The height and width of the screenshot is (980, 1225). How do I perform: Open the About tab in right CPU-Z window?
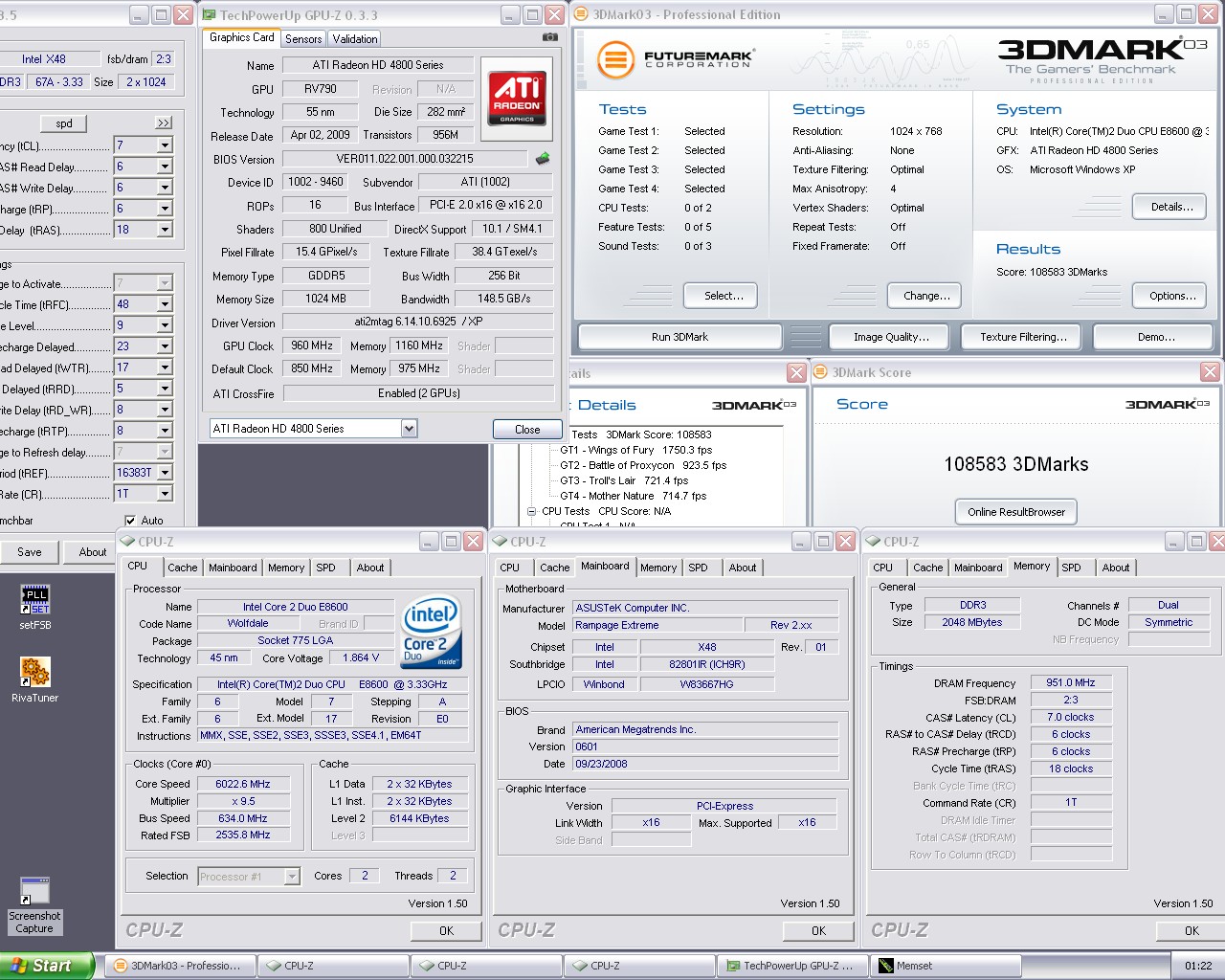pos(1116,568)
